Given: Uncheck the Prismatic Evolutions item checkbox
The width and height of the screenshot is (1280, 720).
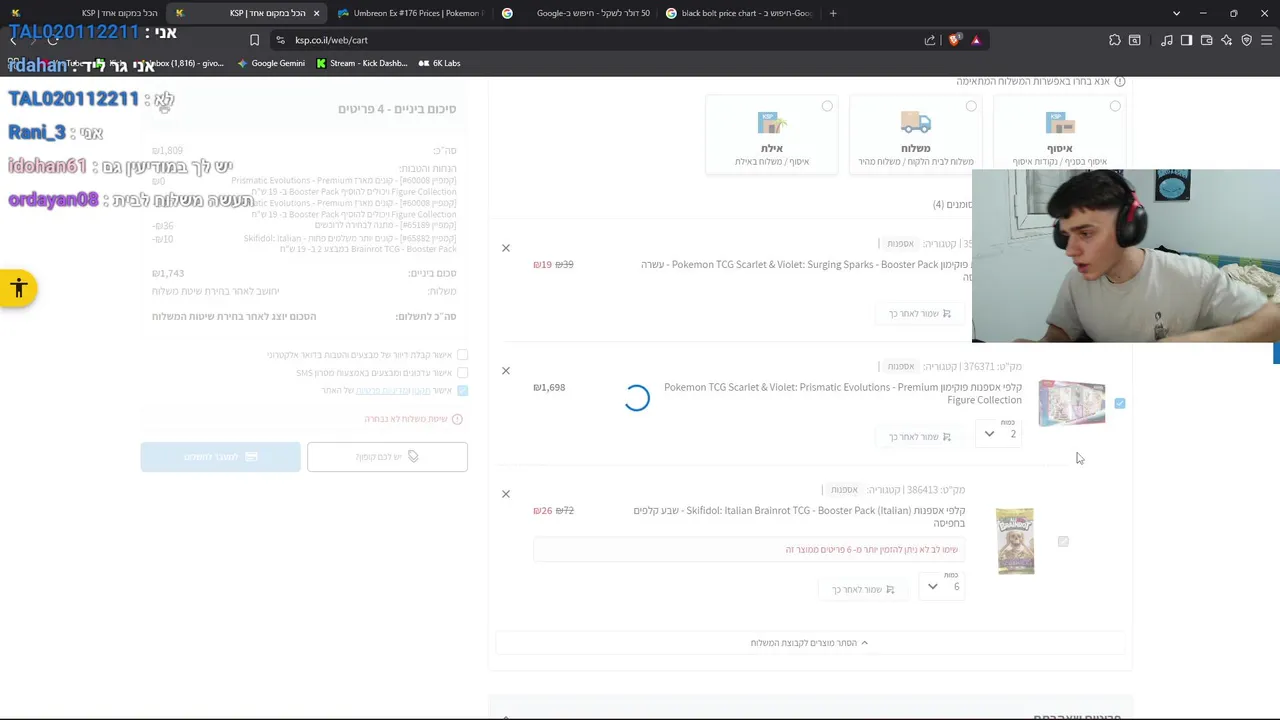Looking at the screenshot, I should (1119, 403).
